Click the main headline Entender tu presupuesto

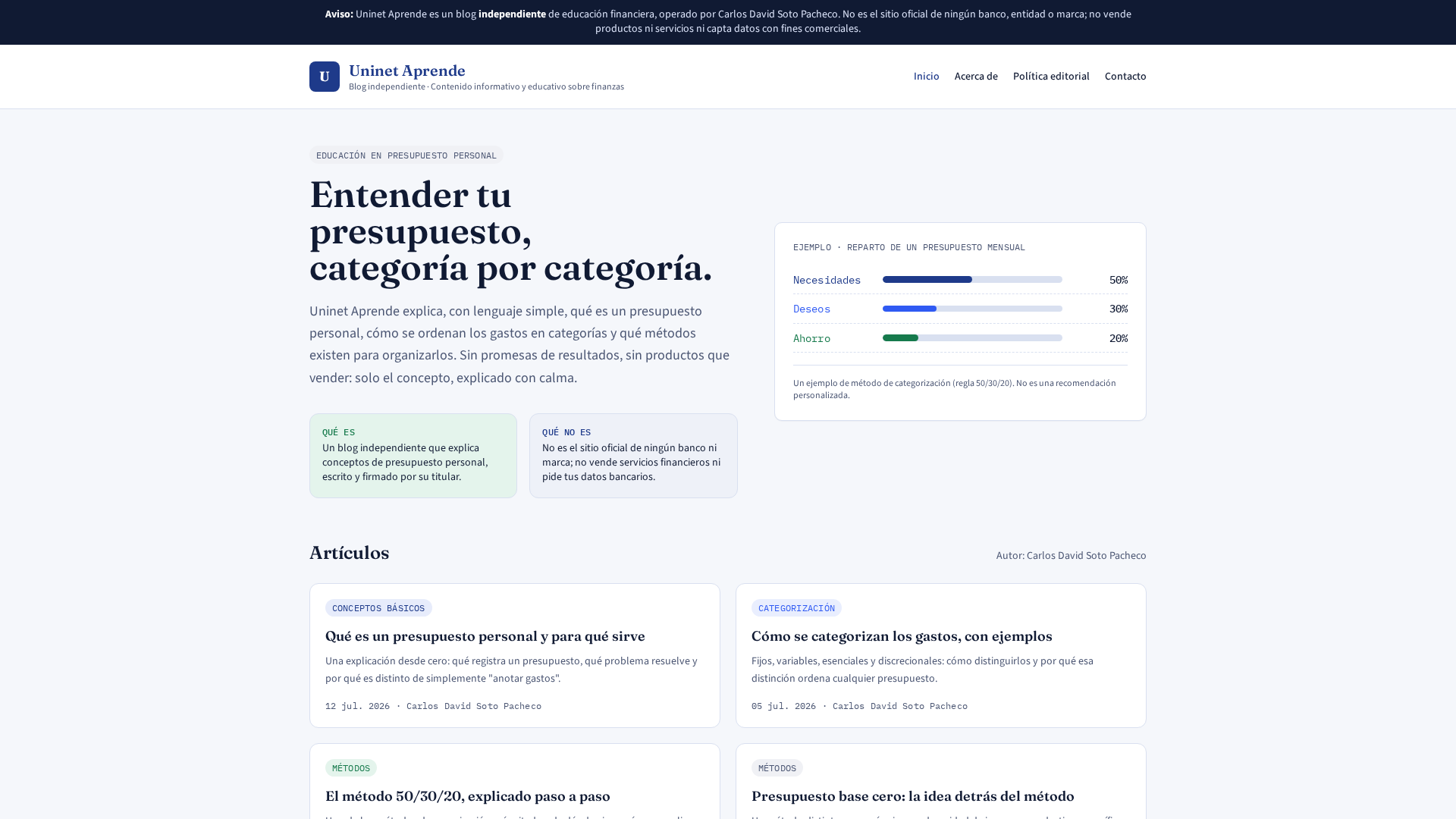tap(511, 231)
